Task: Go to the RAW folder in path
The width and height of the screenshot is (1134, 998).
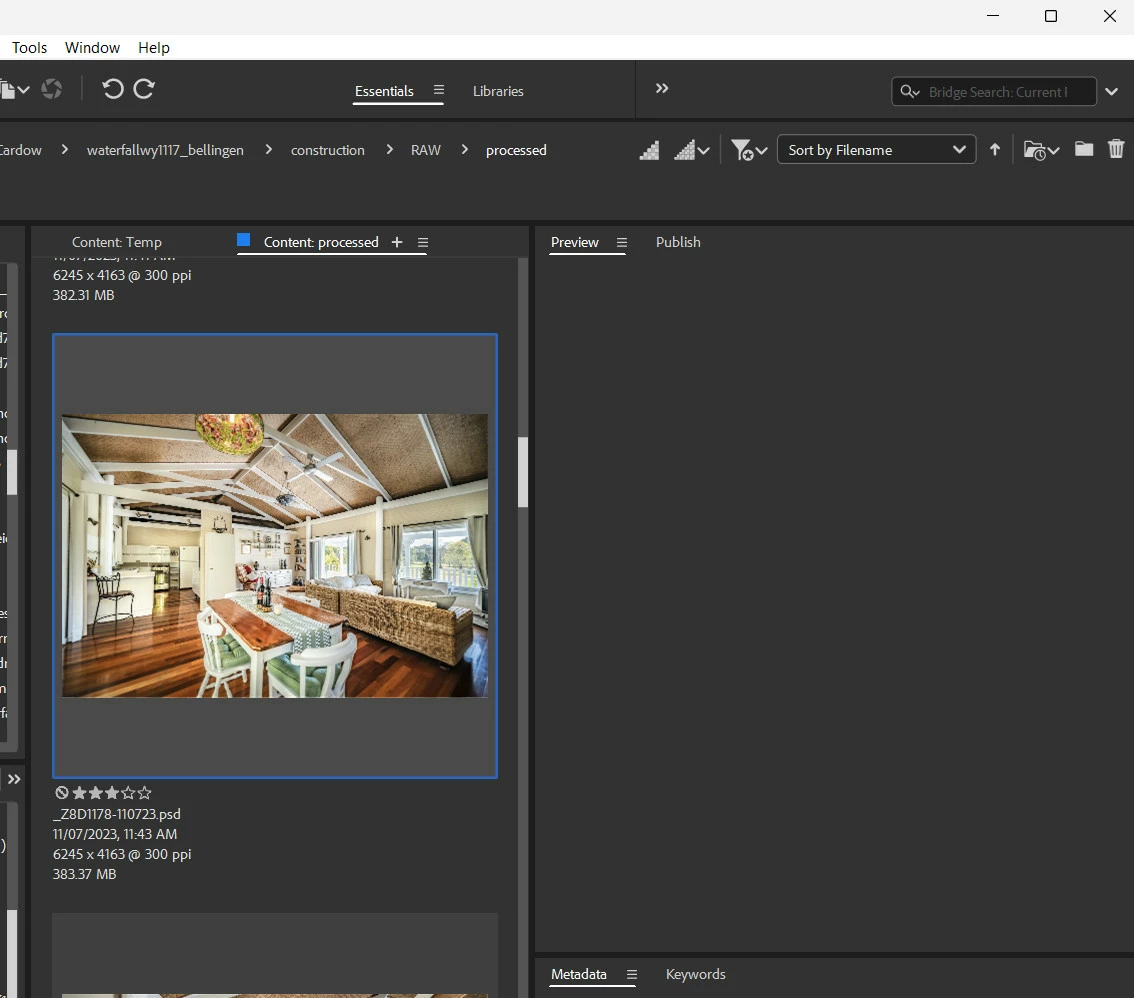Action: point(425,150)
